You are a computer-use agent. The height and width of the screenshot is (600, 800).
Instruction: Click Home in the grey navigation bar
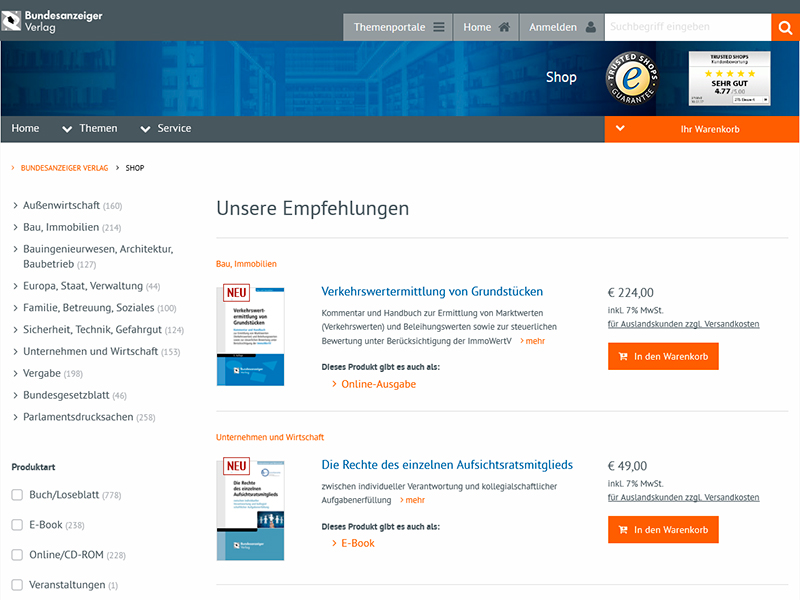(x=25, y=129)
